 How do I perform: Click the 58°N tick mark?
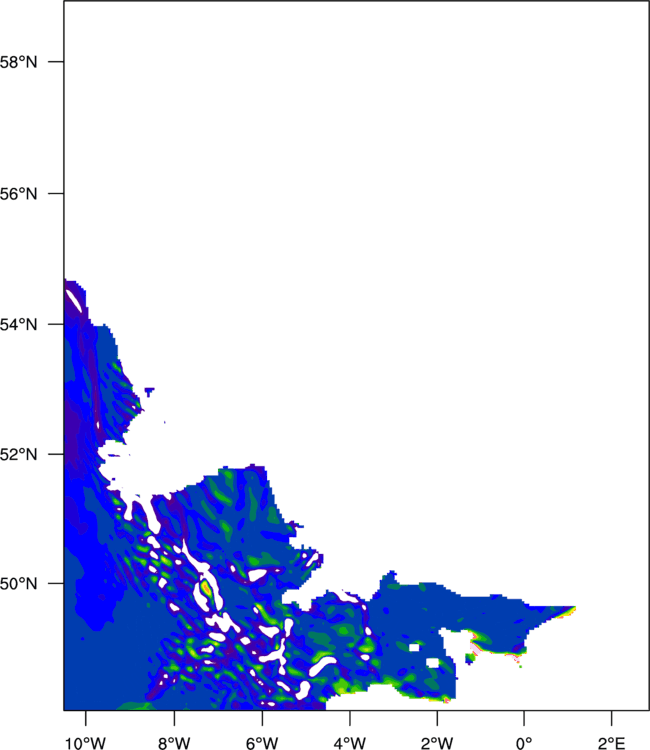(x=56, y=62)
